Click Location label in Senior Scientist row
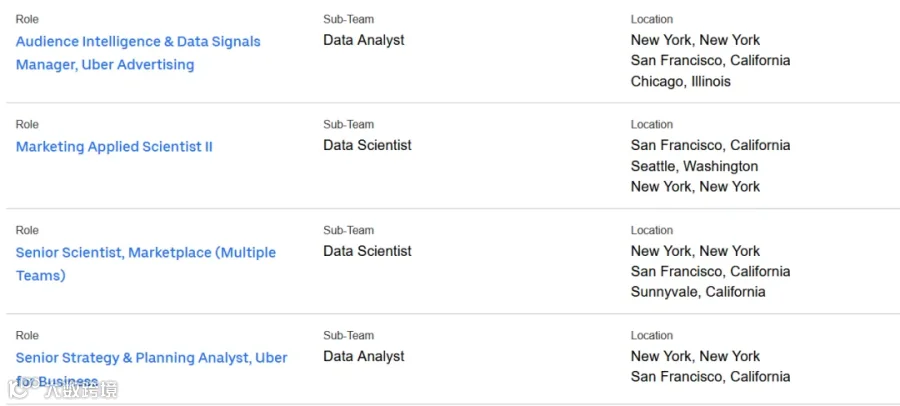This screenshot has height=406, width=900. (651, 230)
